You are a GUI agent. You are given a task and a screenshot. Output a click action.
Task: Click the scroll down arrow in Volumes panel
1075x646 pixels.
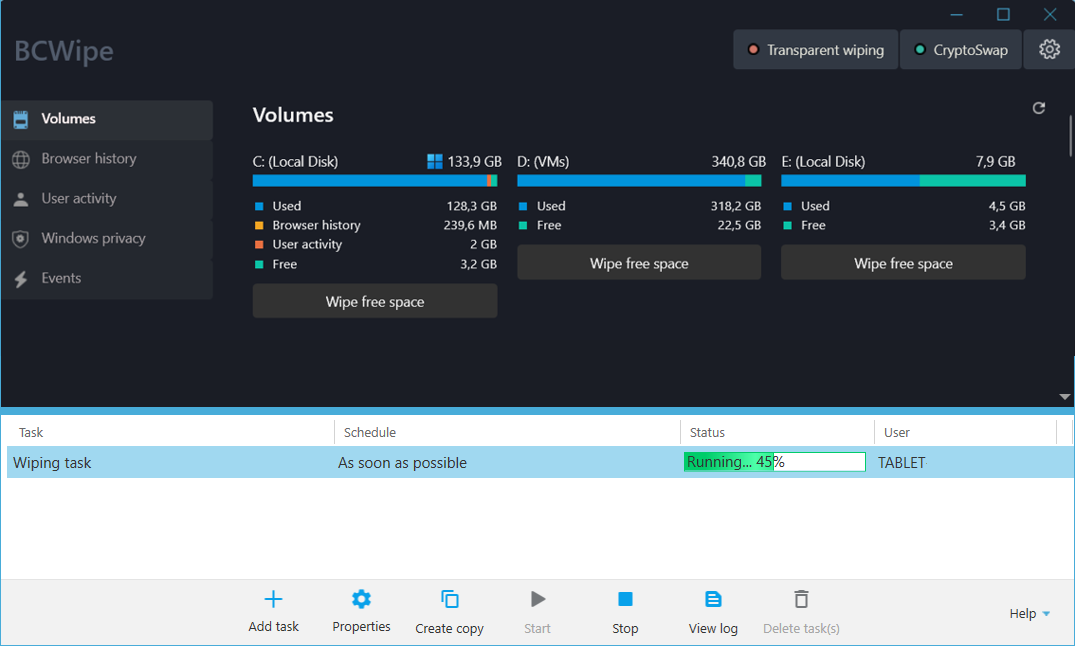click(x=1064, y=396)
